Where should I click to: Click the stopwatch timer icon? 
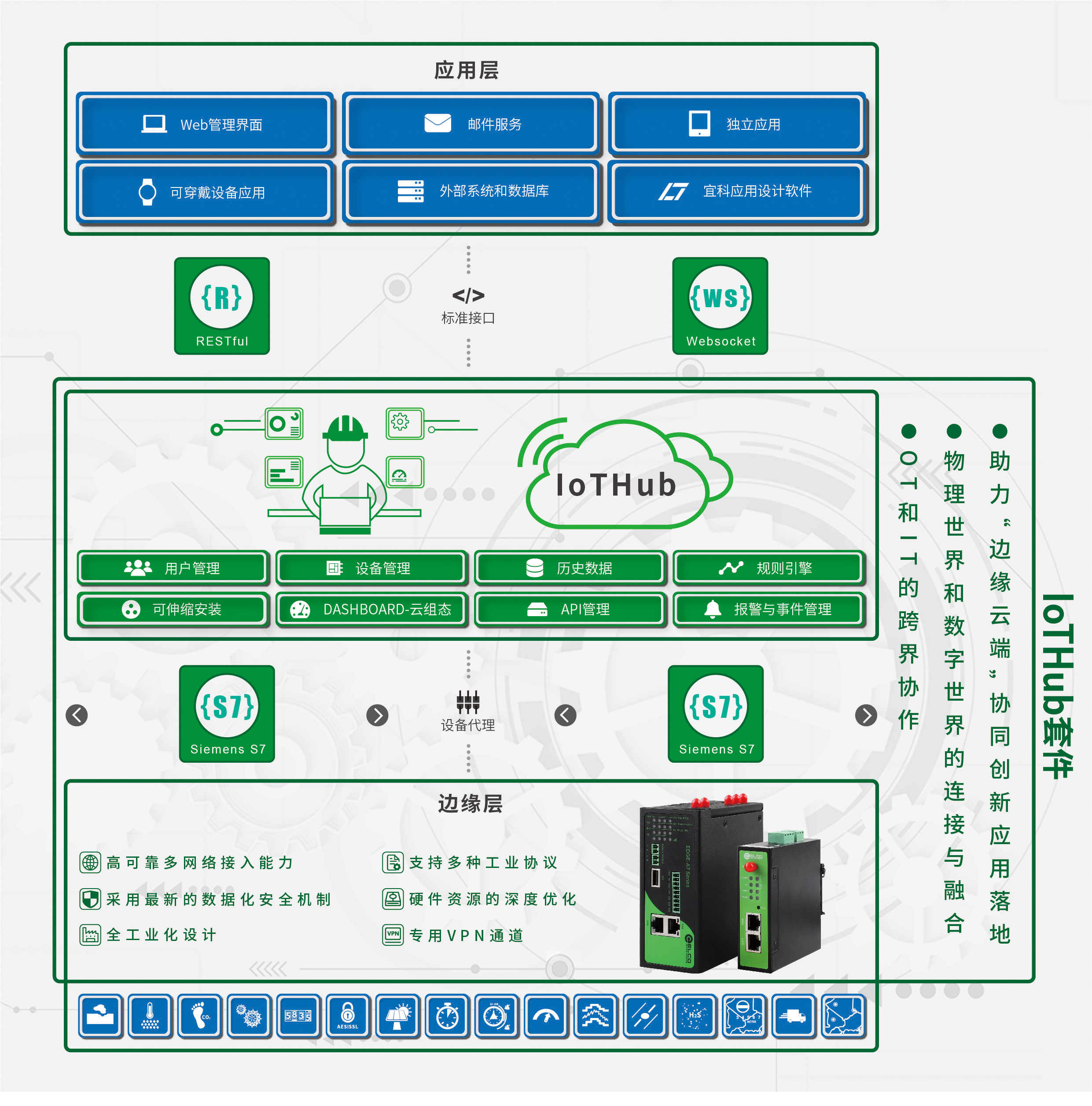click(x=447, y=1016)
